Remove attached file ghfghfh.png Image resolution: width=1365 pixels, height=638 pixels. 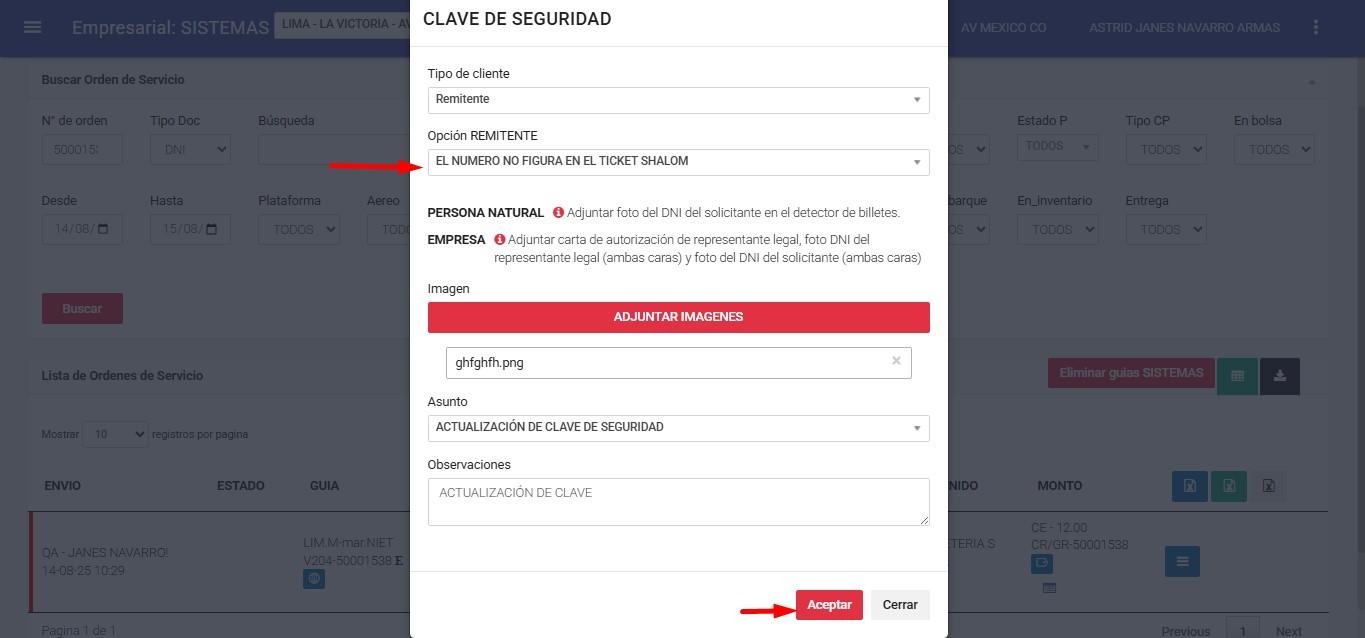[896, 361]
